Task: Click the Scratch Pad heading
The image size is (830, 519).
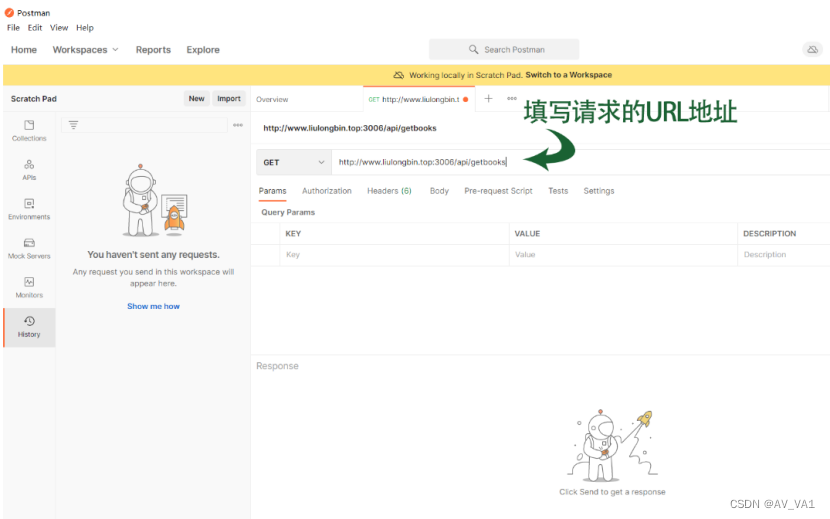Action: pyautogui.click(x=34, y=99)
